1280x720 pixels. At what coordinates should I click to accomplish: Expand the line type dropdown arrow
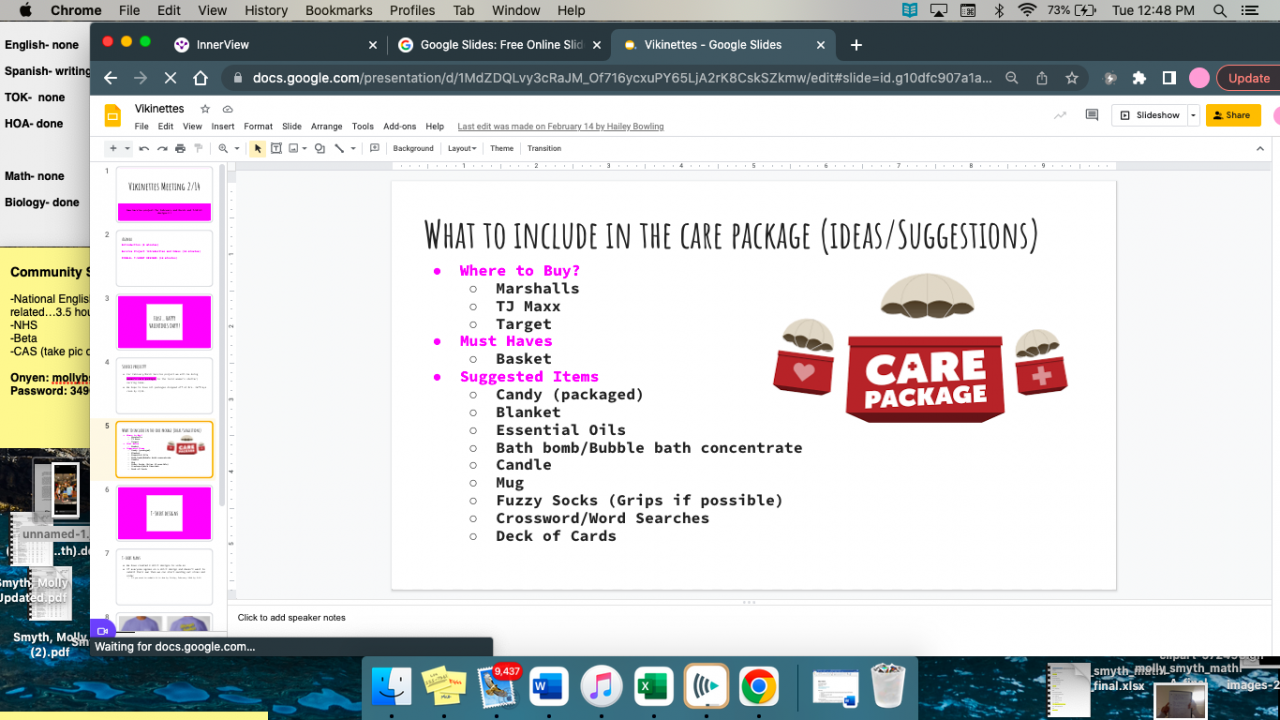point(353,148)
